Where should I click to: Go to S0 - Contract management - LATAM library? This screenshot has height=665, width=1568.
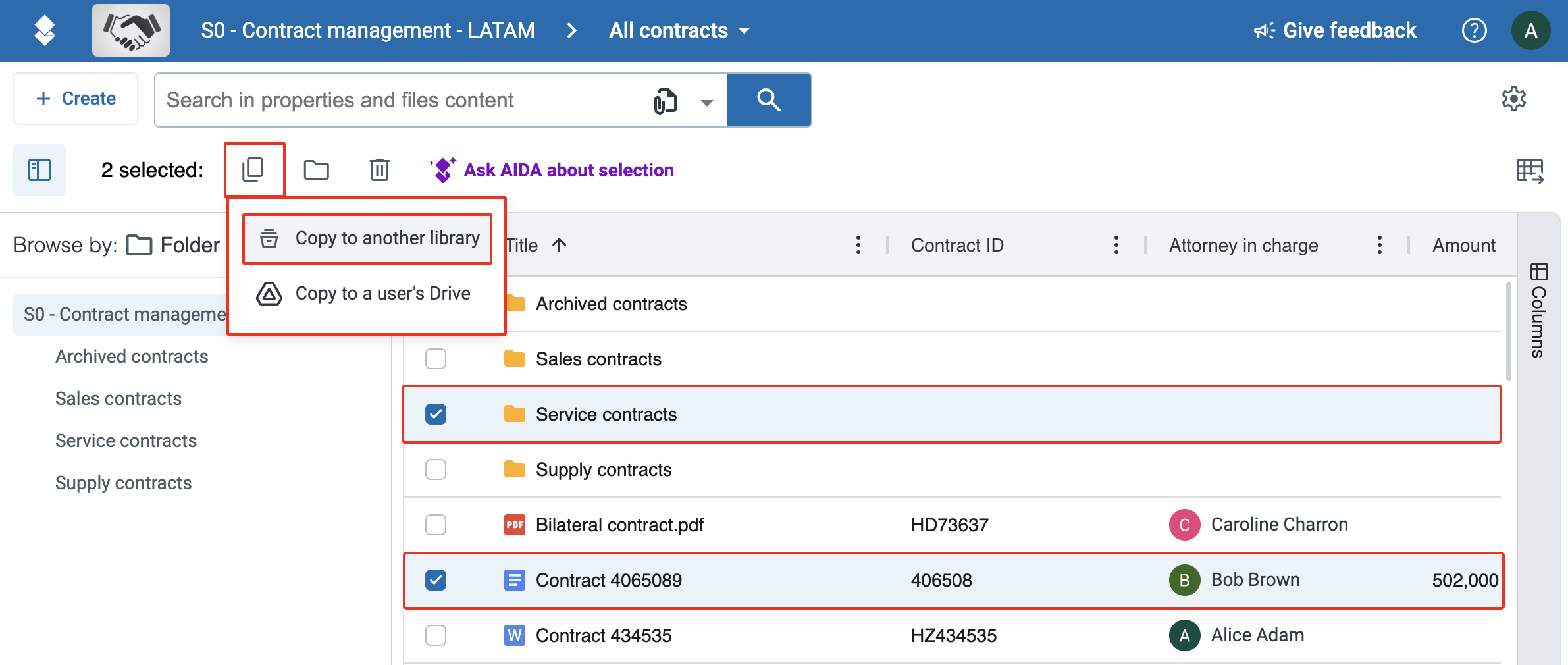click(367, 30)
